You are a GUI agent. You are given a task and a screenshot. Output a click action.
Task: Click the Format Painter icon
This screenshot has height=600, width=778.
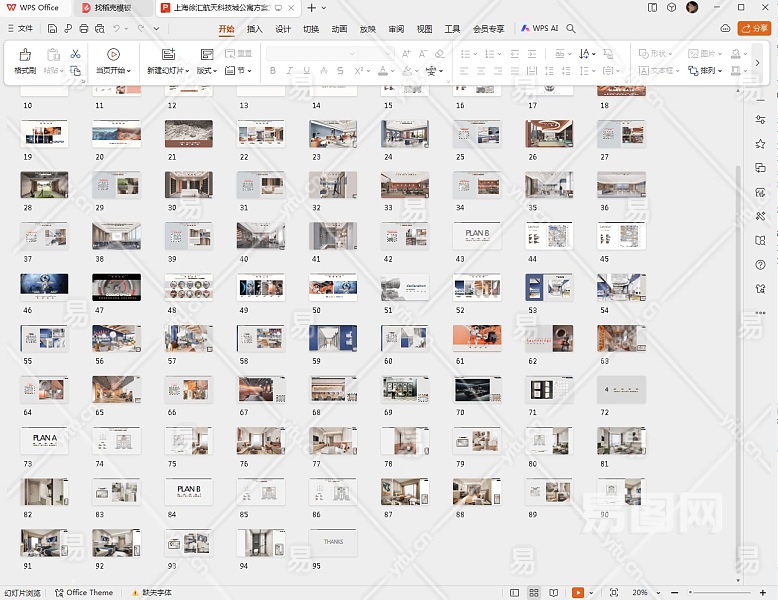click(24, 54)
